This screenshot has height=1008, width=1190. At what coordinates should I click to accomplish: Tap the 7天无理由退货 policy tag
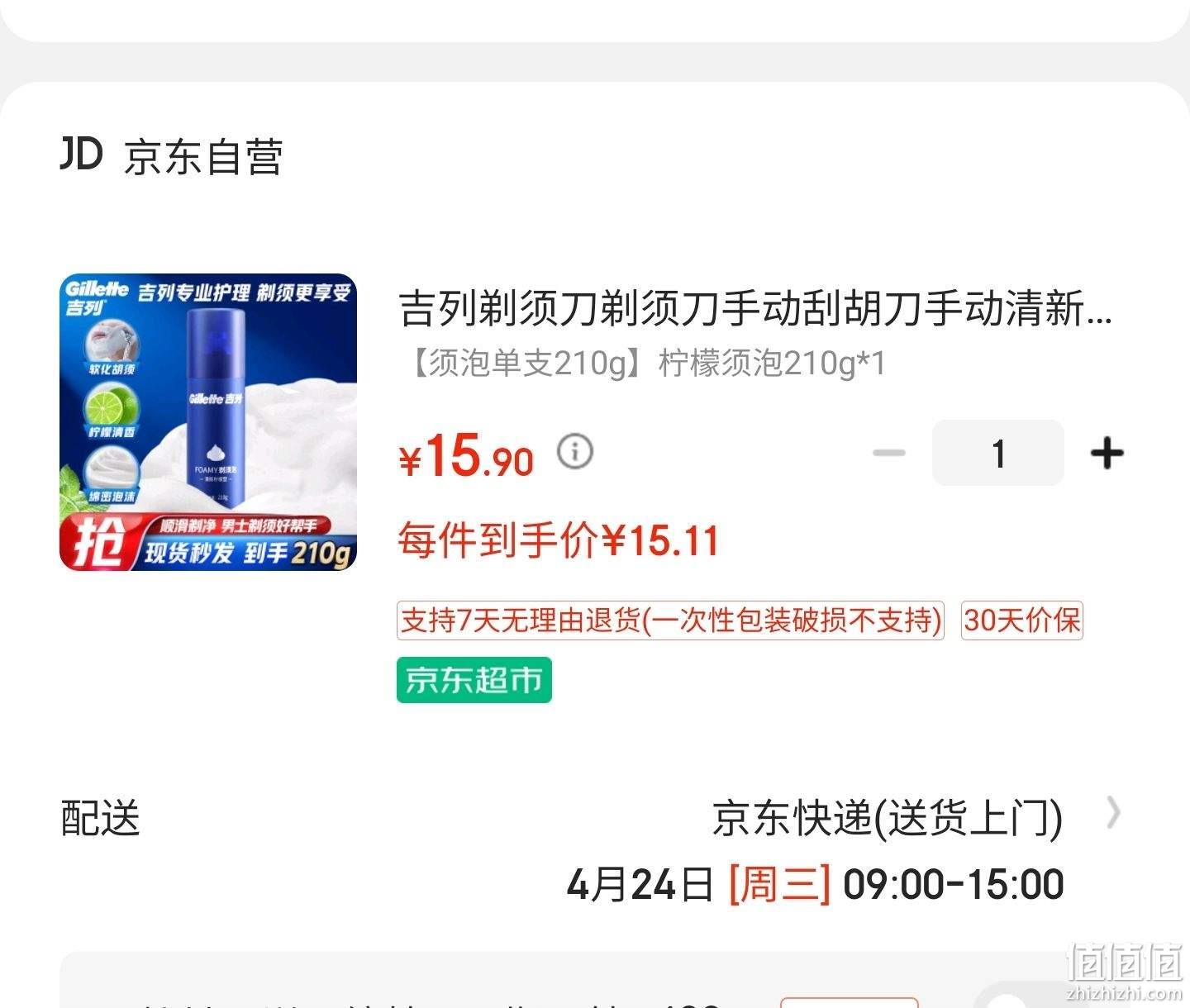click(x=670, y=620)
